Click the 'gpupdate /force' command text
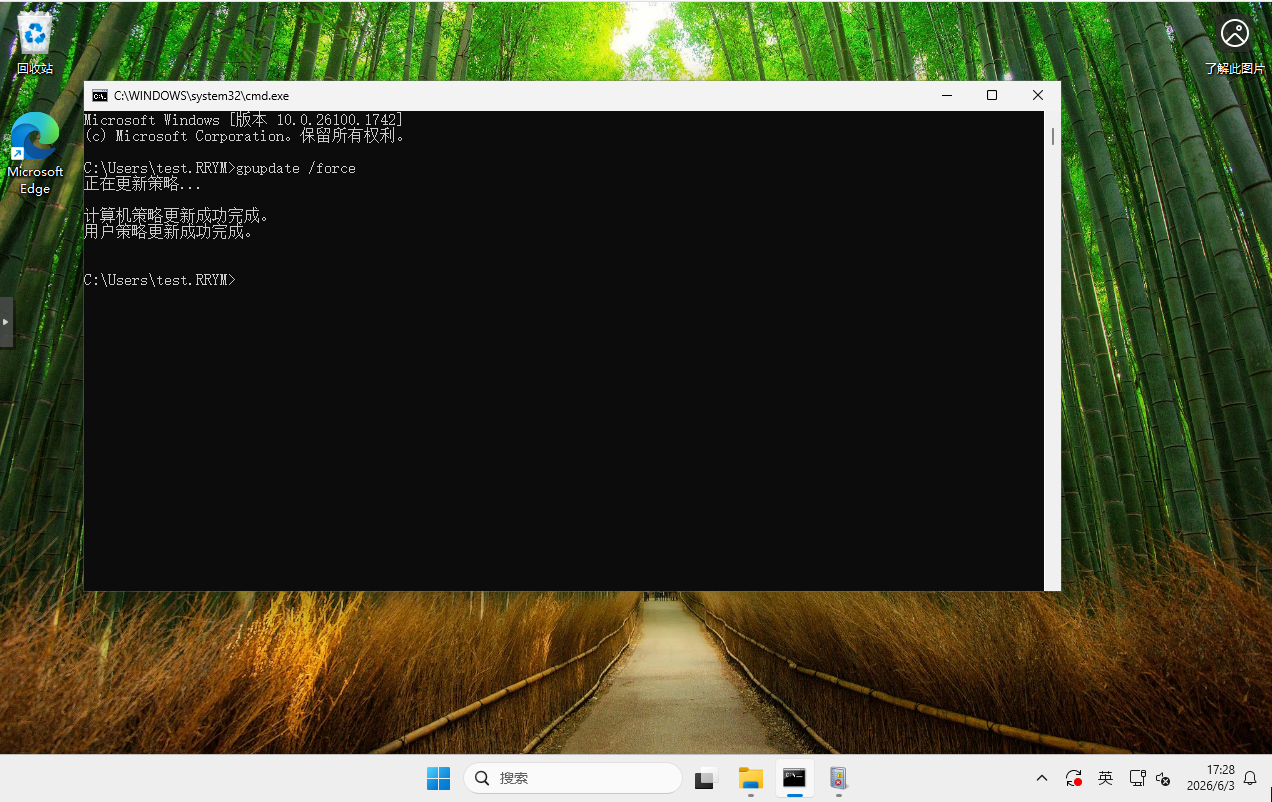 point(296,168)
